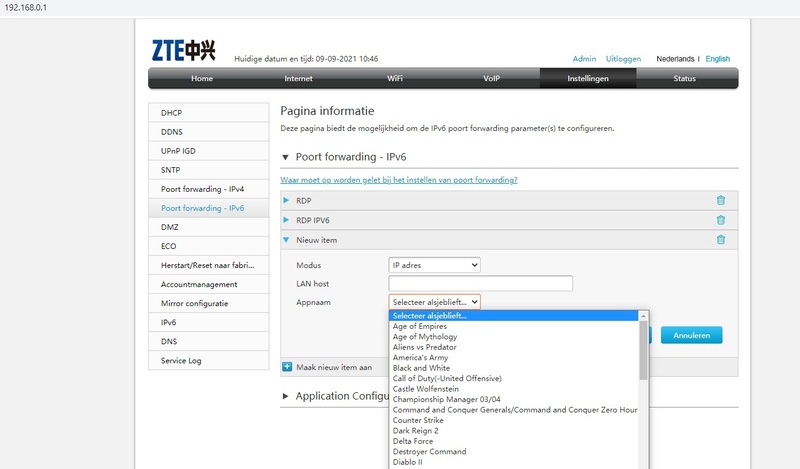Select Nederlands language

675,59
